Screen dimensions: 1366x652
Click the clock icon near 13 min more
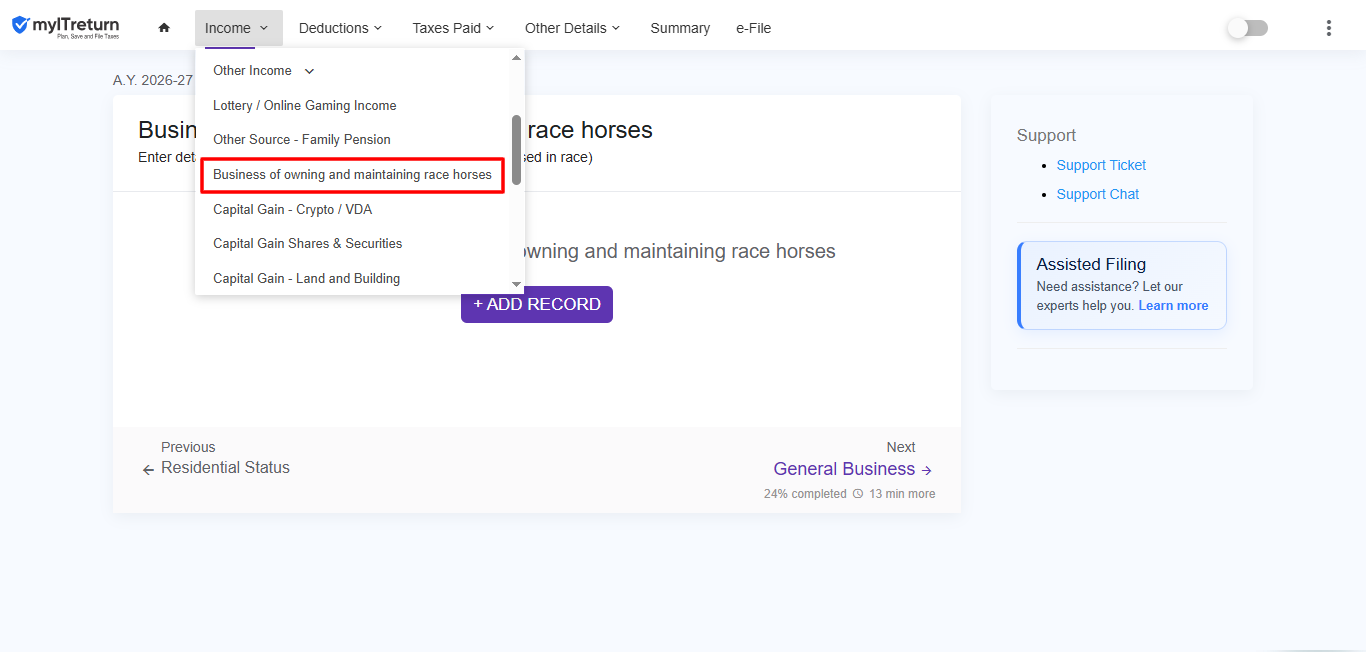click(x=857, y=494)
